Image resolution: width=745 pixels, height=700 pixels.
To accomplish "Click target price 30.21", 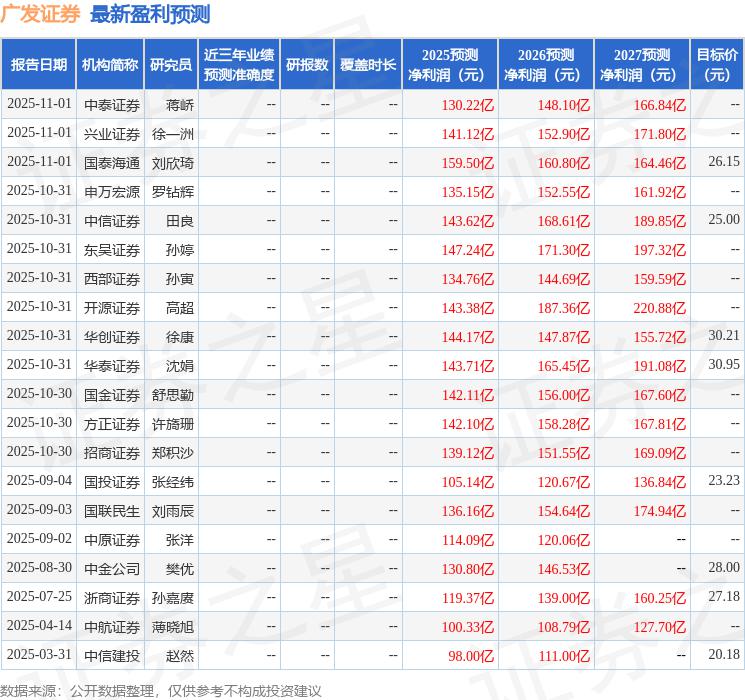I will pyautogui.click(x=724, y=336).
